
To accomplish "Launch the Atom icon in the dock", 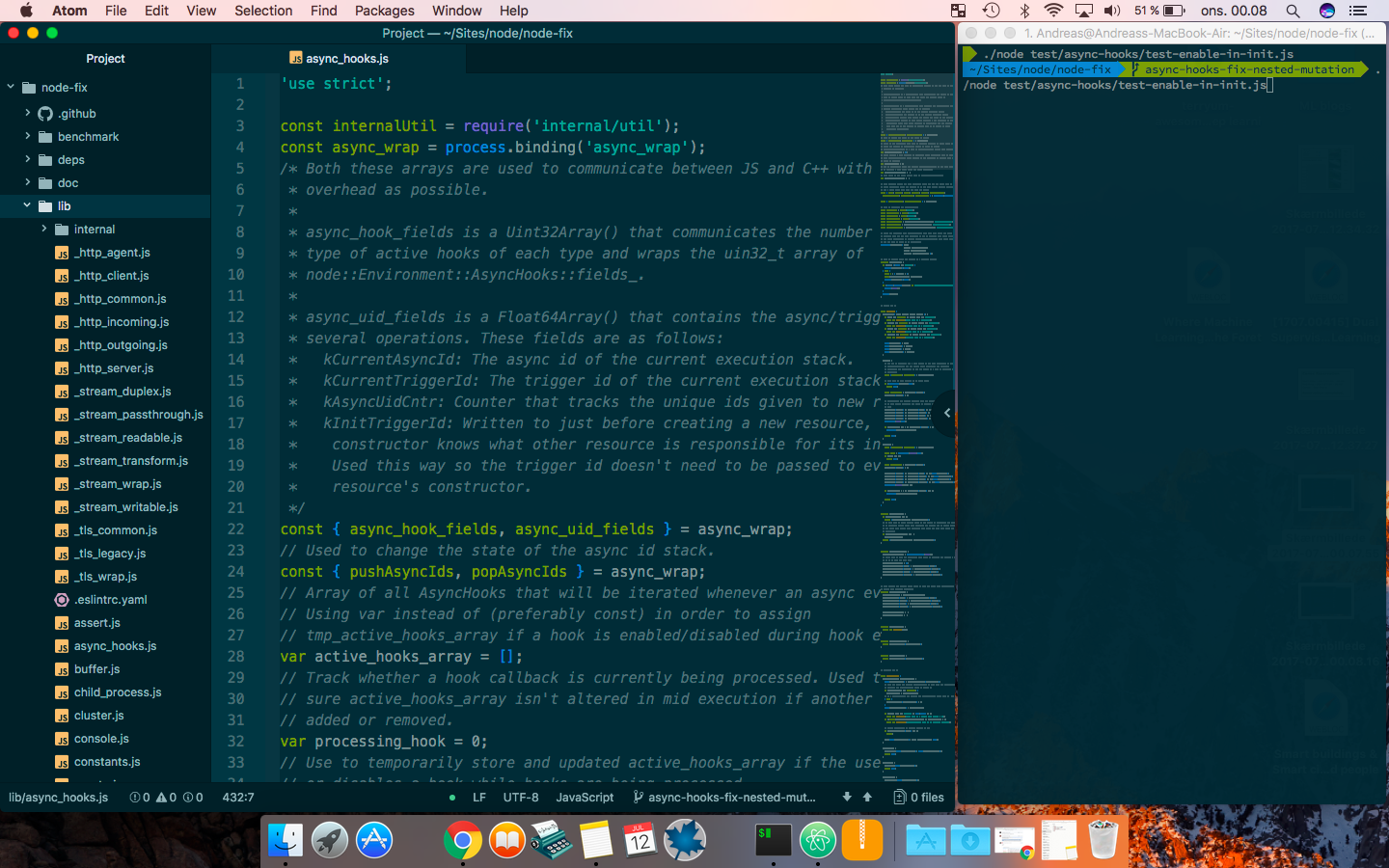I will point(818,841).
